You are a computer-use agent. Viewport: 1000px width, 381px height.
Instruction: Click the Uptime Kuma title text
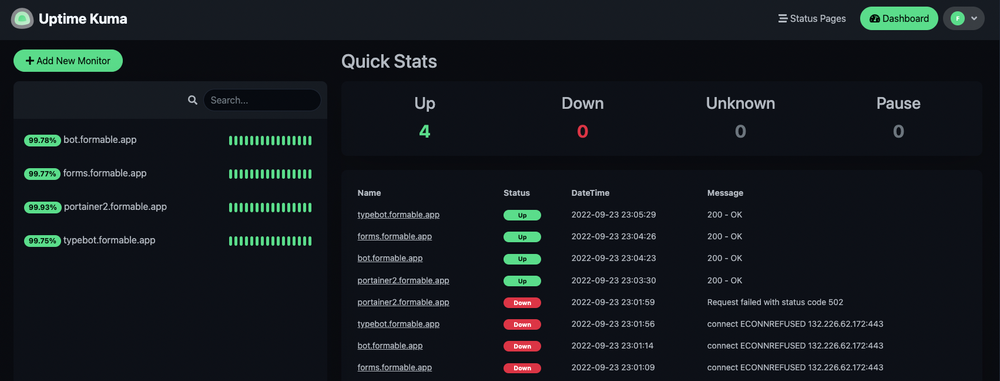[x=83, y=19]
